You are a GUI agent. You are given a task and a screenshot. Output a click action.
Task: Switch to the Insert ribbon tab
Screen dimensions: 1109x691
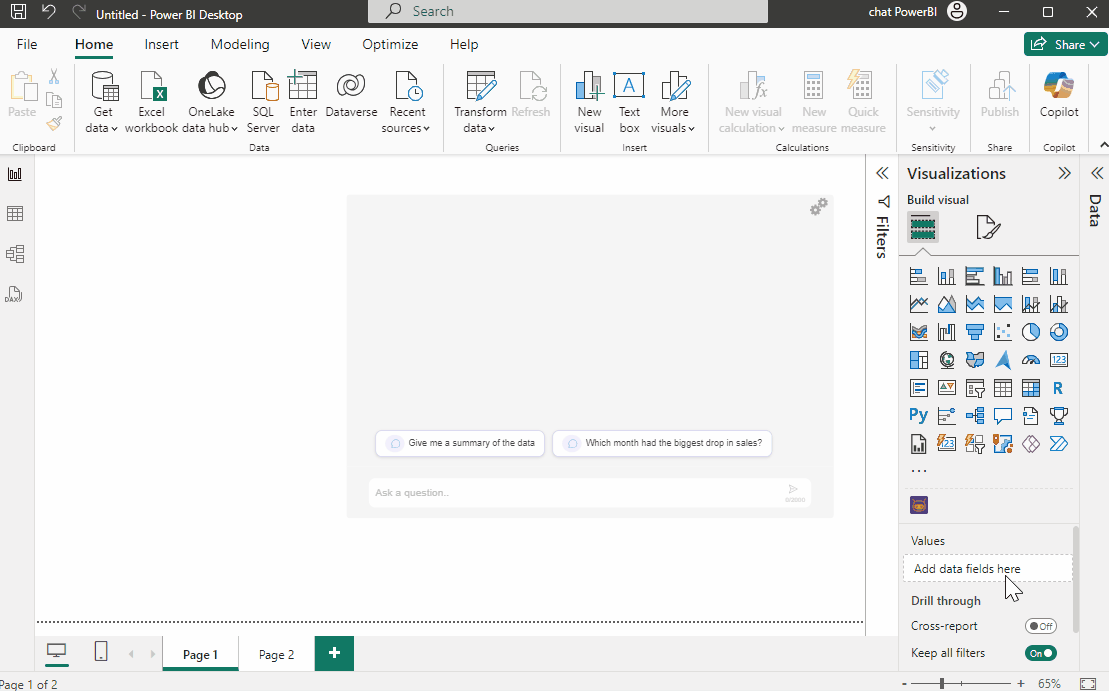click(161, 44)
